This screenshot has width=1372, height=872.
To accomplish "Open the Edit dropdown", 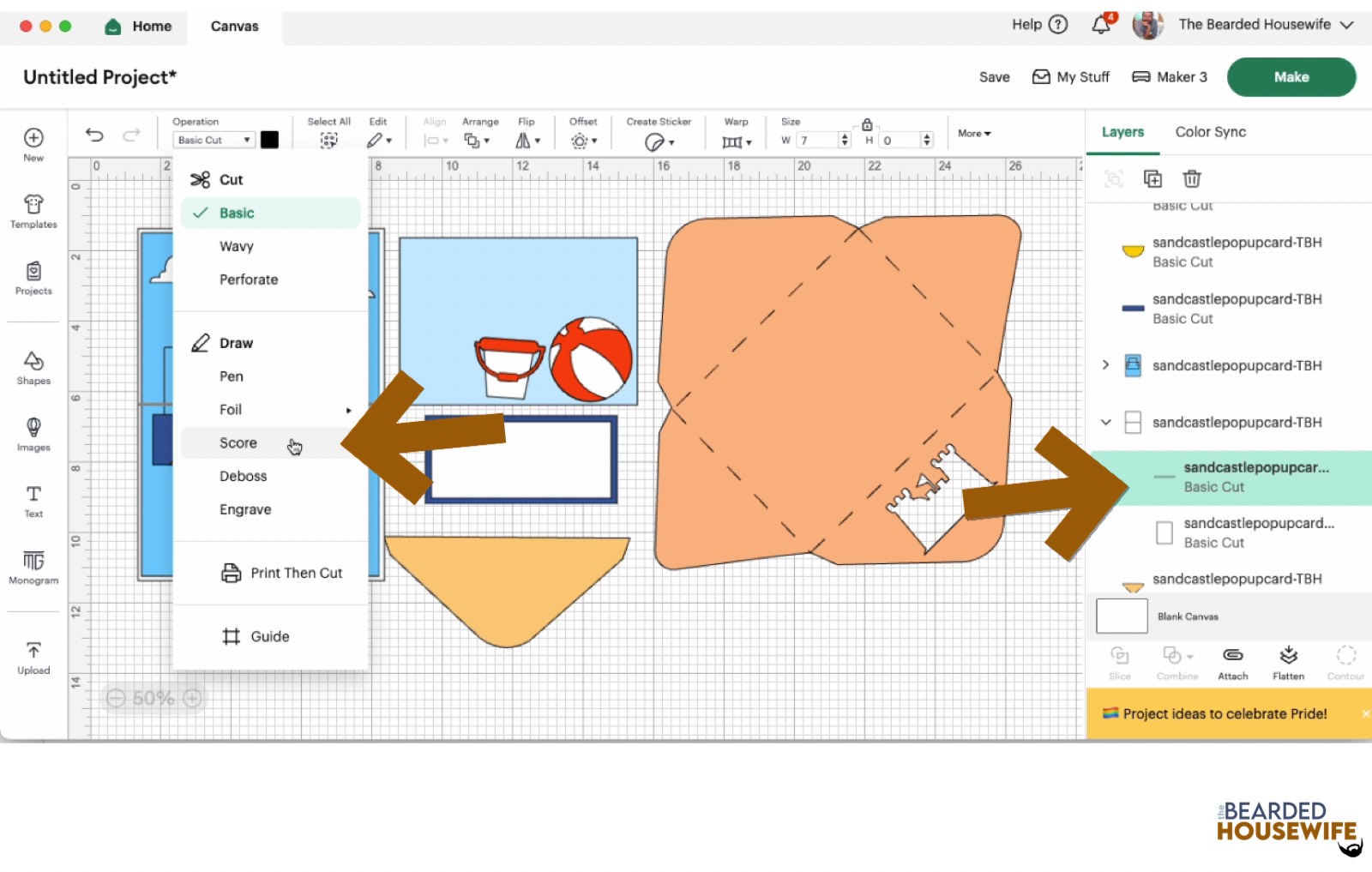I will coord(379,140).
